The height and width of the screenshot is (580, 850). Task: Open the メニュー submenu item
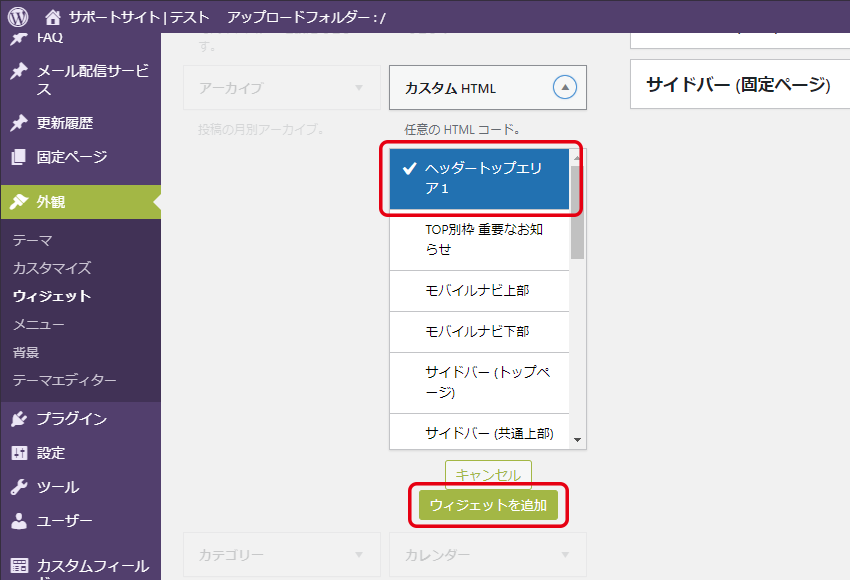tap(39, 324)
